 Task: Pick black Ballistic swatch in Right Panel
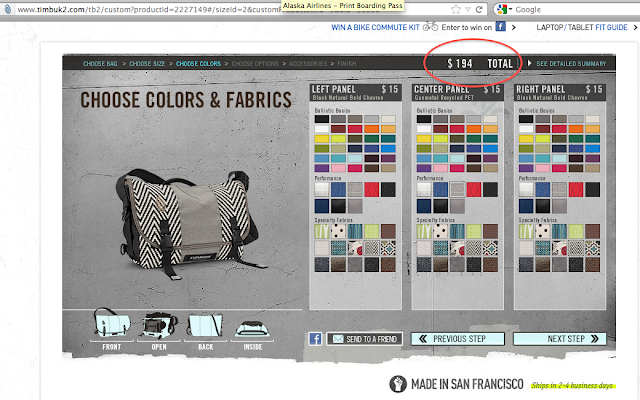(x=526, y=119)
